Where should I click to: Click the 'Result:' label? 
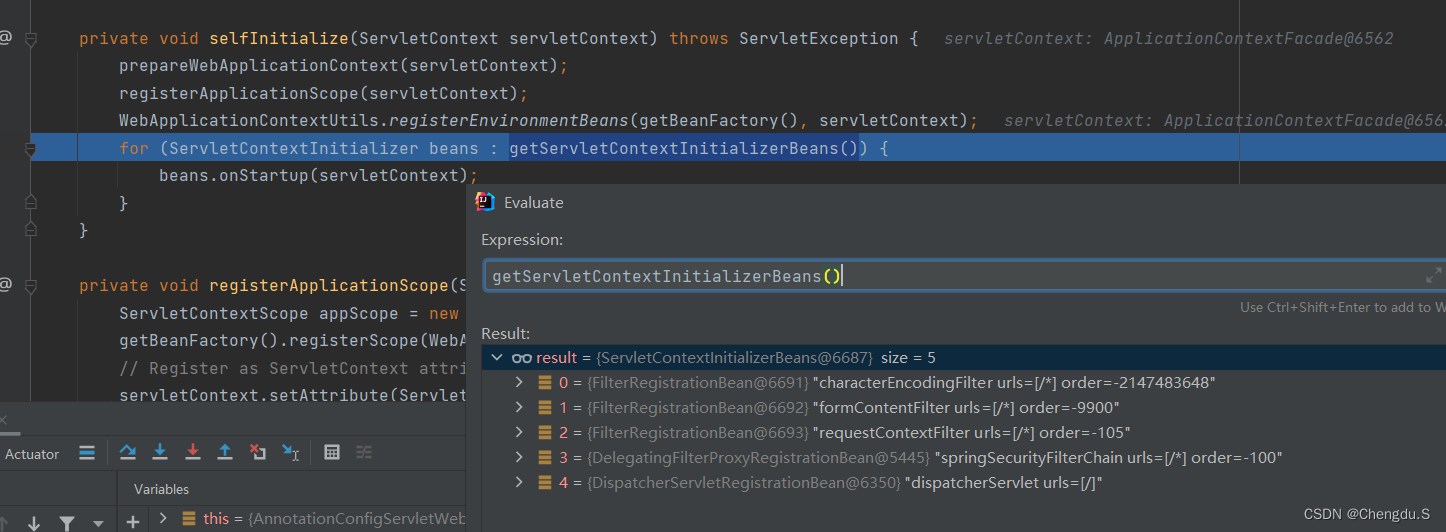click(x=505, y=333)
